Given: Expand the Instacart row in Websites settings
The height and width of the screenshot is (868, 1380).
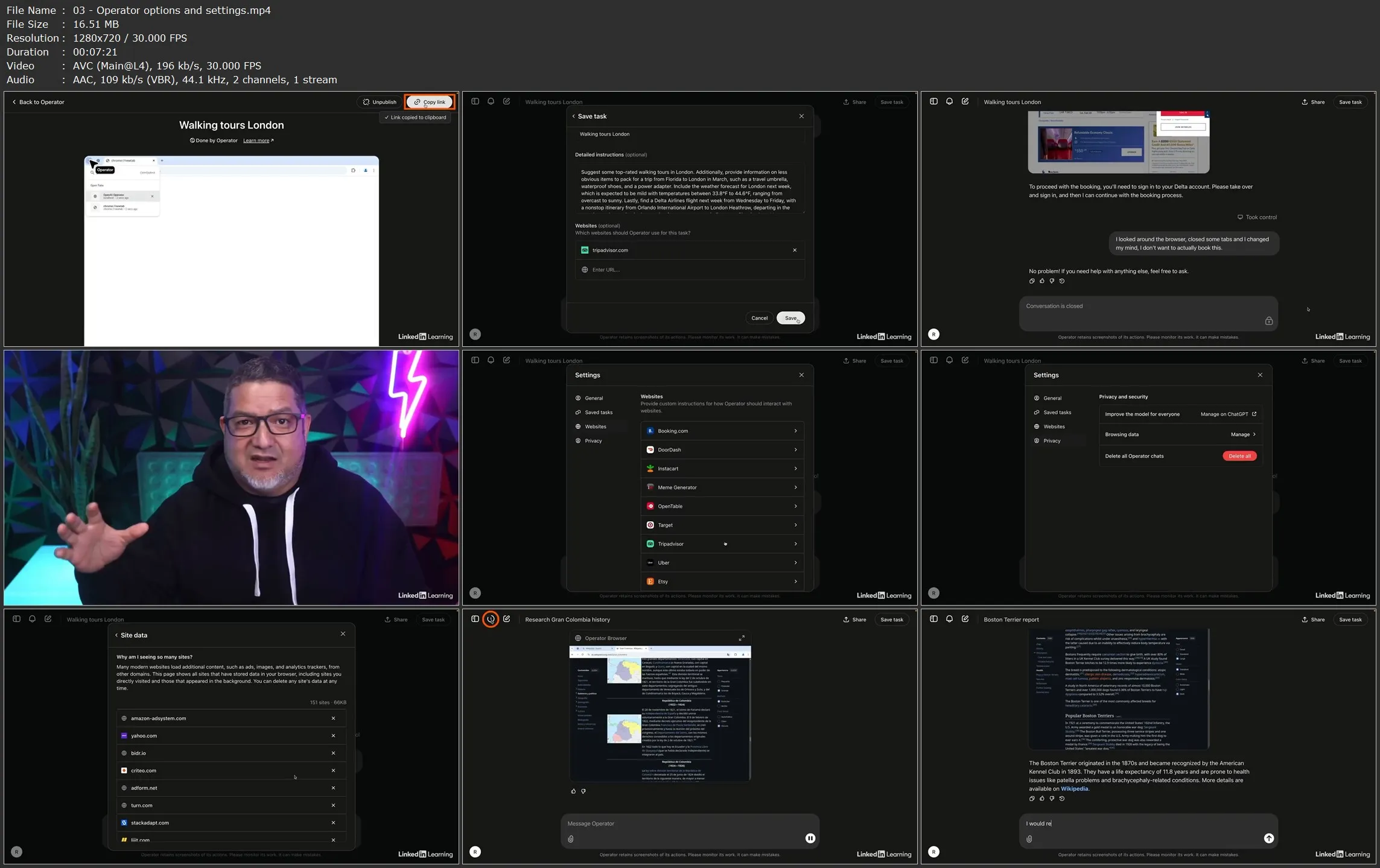Looking at the screenshot, I should (x=722, y=469).
